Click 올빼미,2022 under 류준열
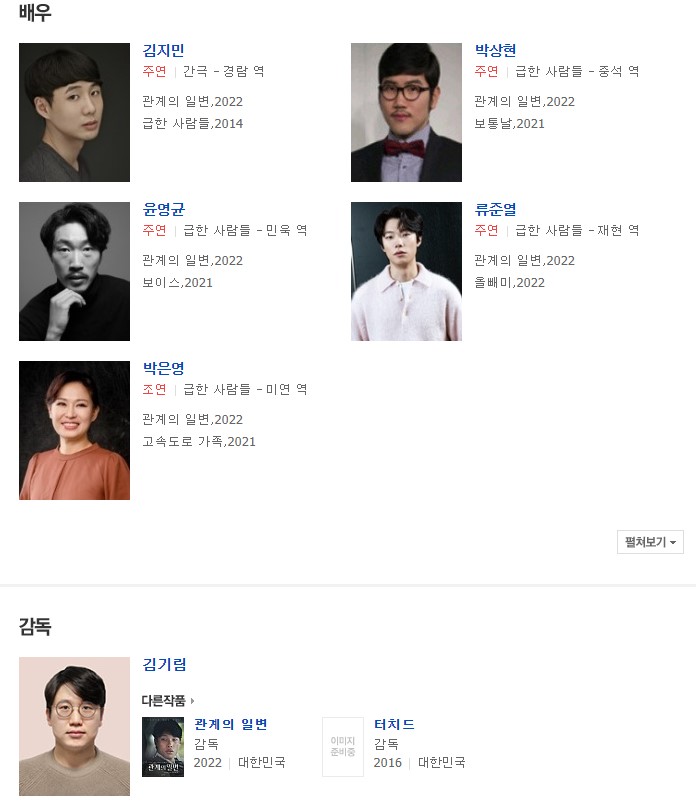 pyautogui.click(x=510, y=282)
